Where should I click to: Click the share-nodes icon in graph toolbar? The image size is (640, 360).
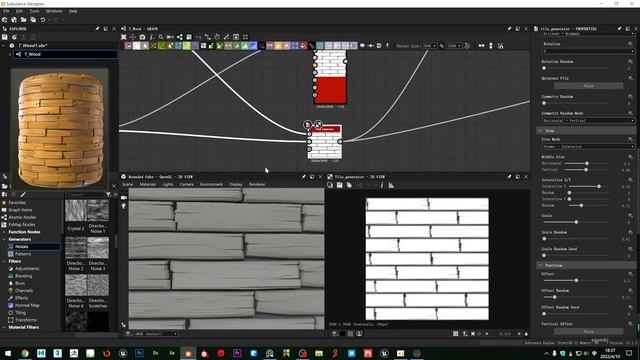tap(180, 37)
